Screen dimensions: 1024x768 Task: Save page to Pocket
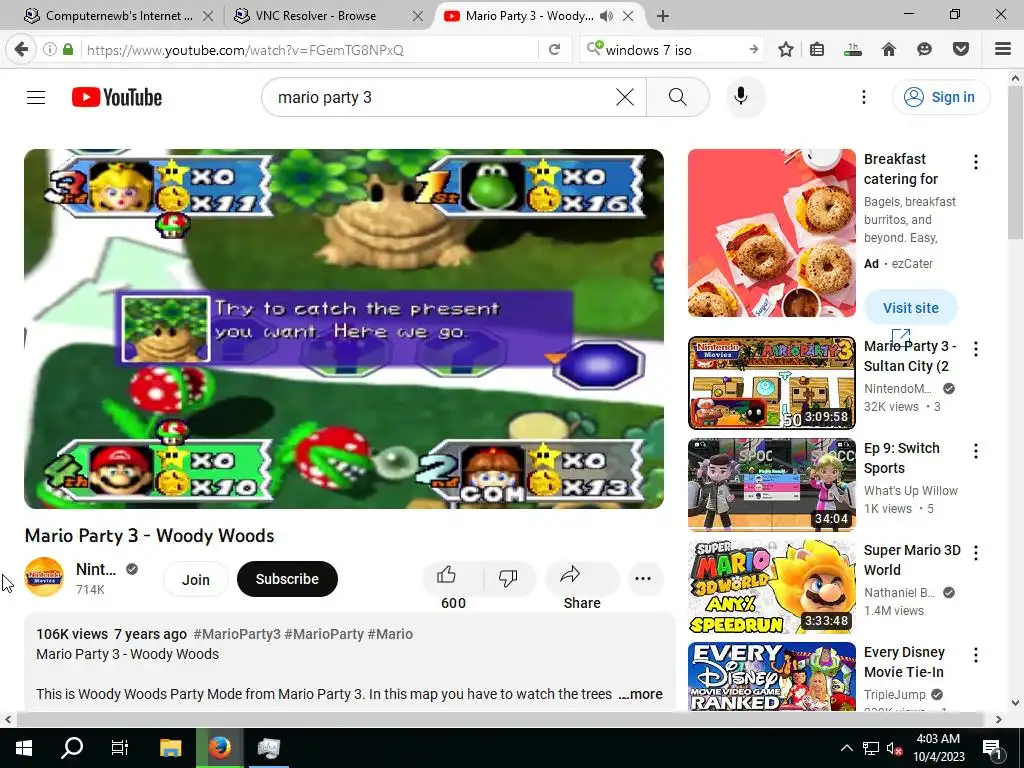coord(960,50)
